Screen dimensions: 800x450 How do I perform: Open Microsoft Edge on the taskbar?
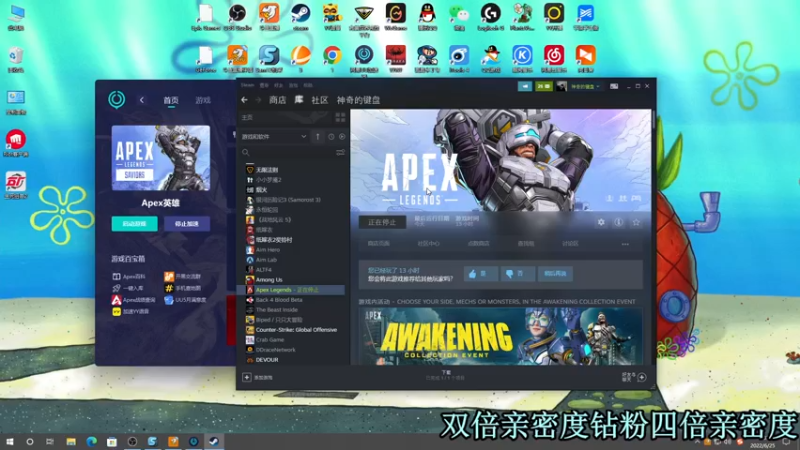click(91, 442)
